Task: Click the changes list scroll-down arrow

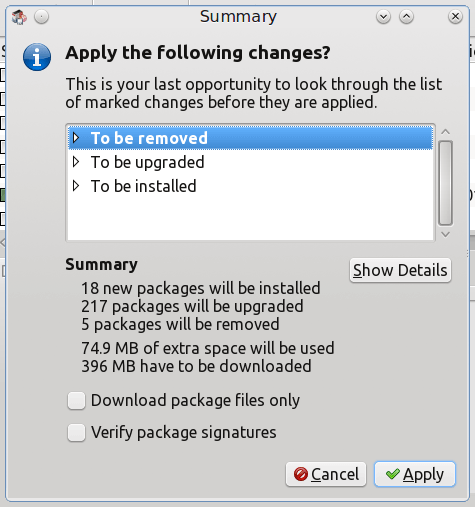Action: coord(446,234)
